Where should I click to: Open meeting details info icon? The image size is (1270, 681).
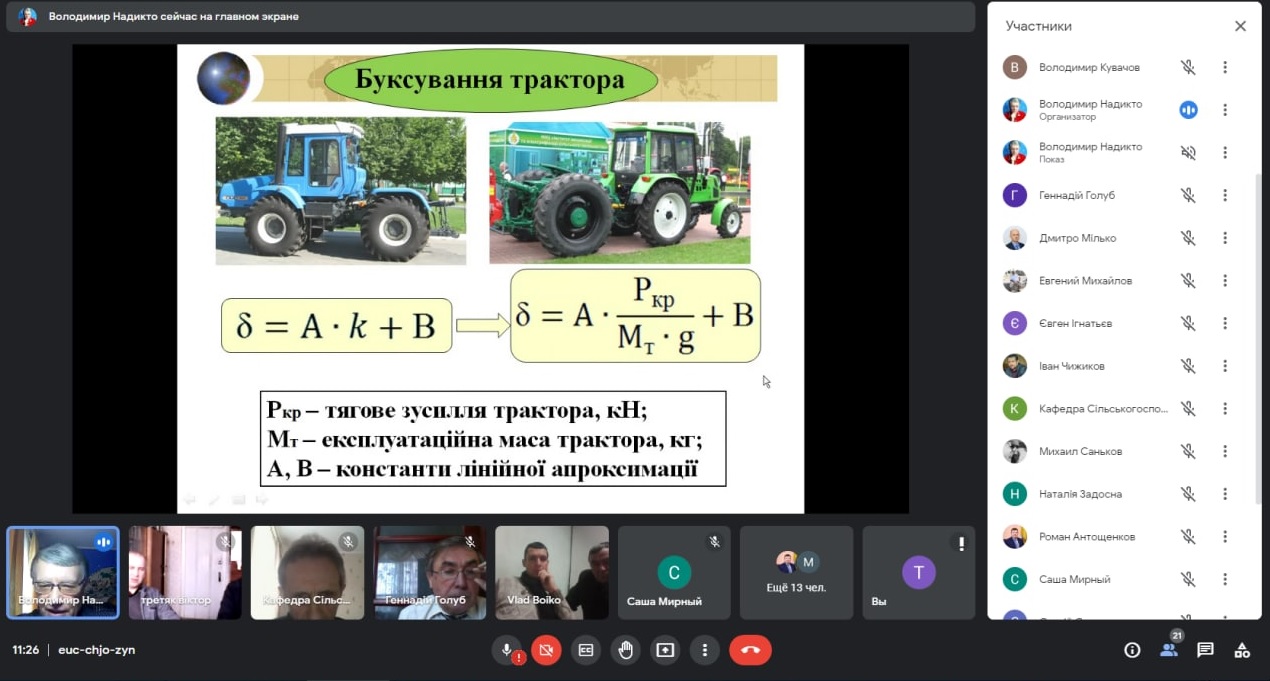1132,650
